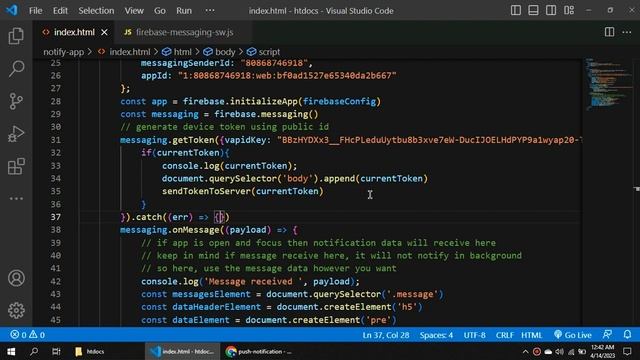
Task: Split the editor right
Action: (x=609, y=32)
